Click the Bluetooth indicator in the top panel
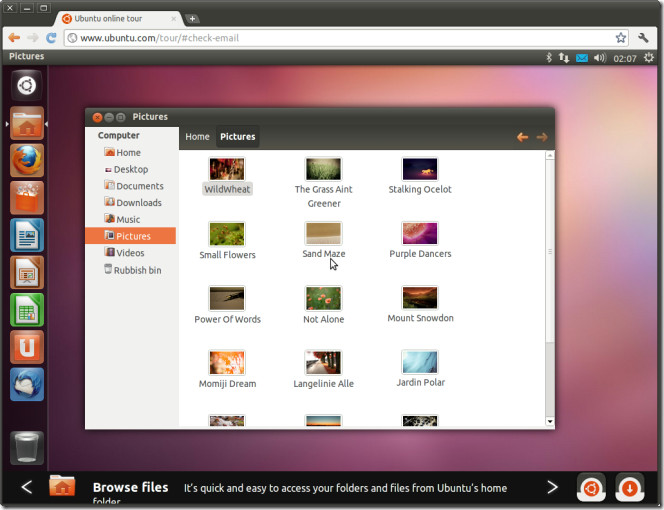This screenshot has width=664, height=510. (549, 57)
